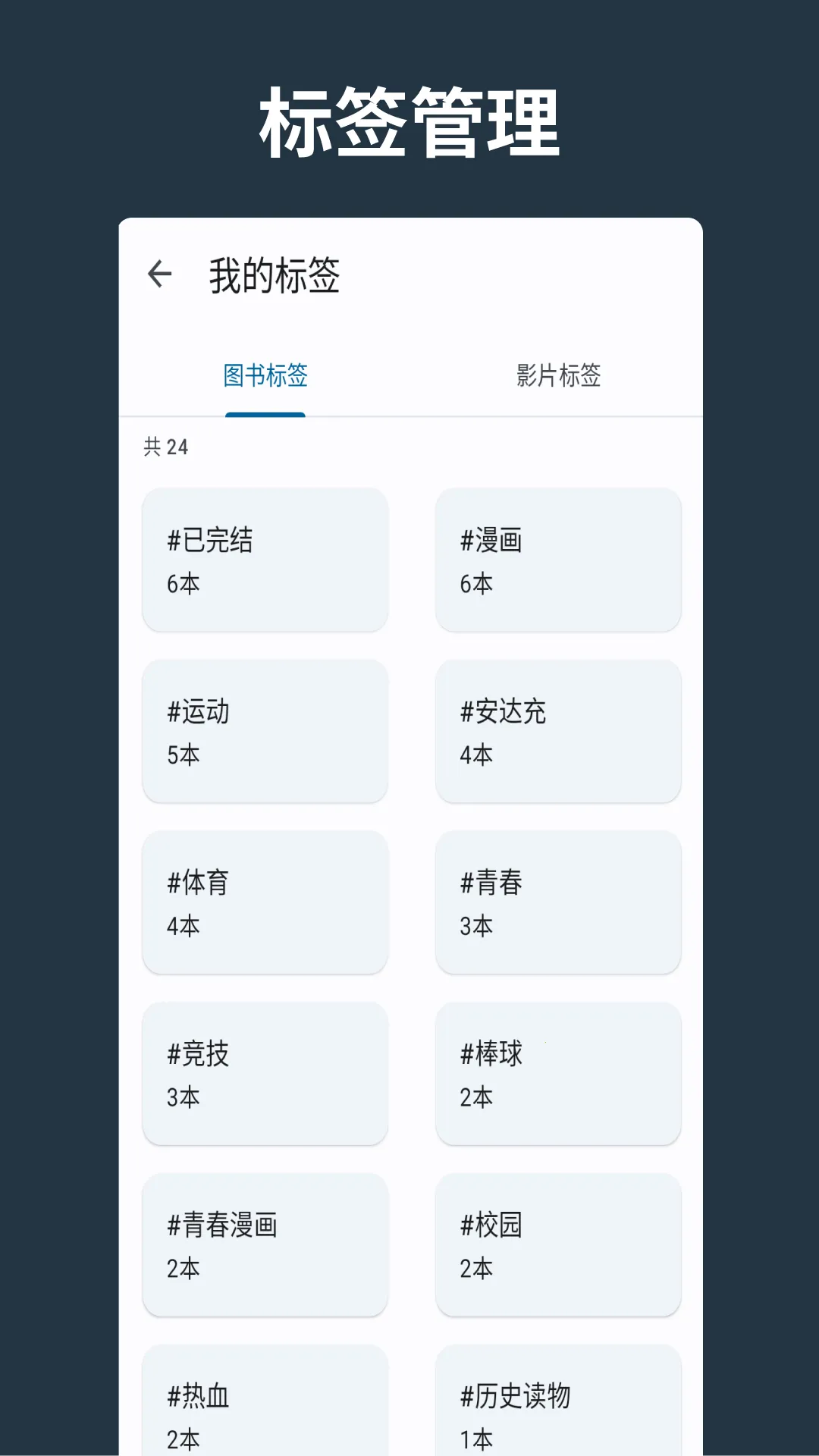
Task: Click the 标签管理 heading text
Action: 409,123
